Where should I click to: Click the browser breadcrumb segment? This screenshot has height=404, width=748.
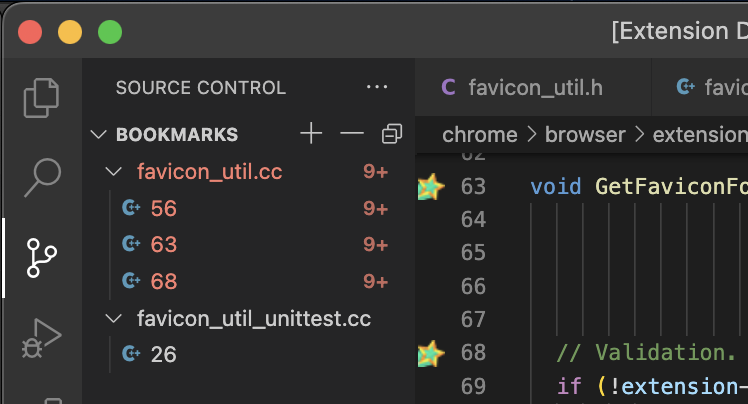(x=585, y=135)
